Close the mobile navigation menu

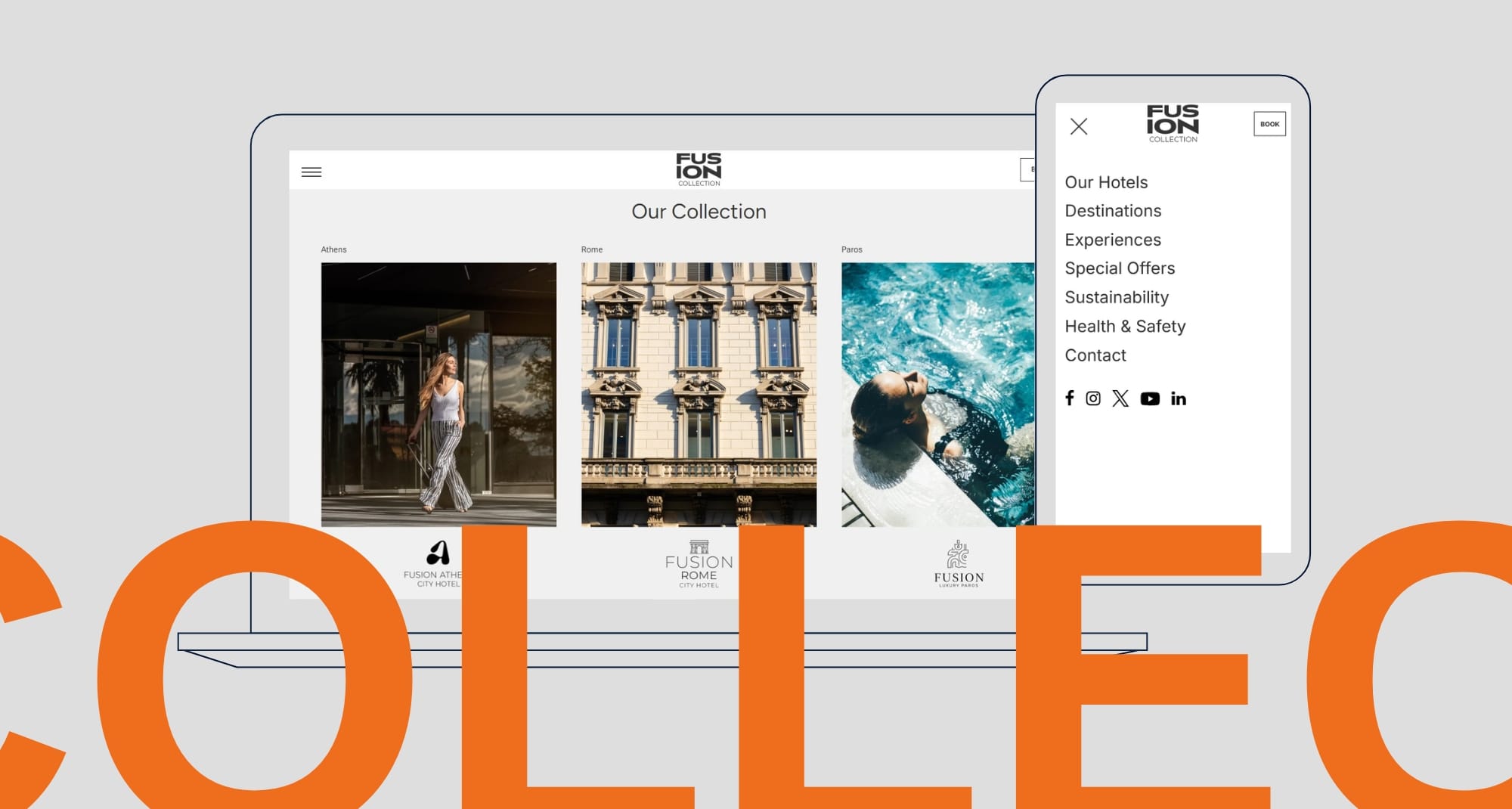point(1079,126)
